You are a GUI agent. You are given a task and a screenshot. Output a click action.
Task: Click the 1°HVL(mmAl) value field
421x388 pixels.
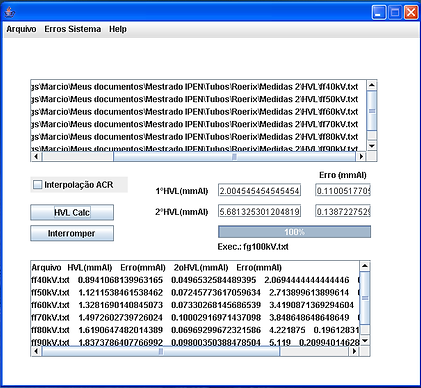[x=259, y=191]
